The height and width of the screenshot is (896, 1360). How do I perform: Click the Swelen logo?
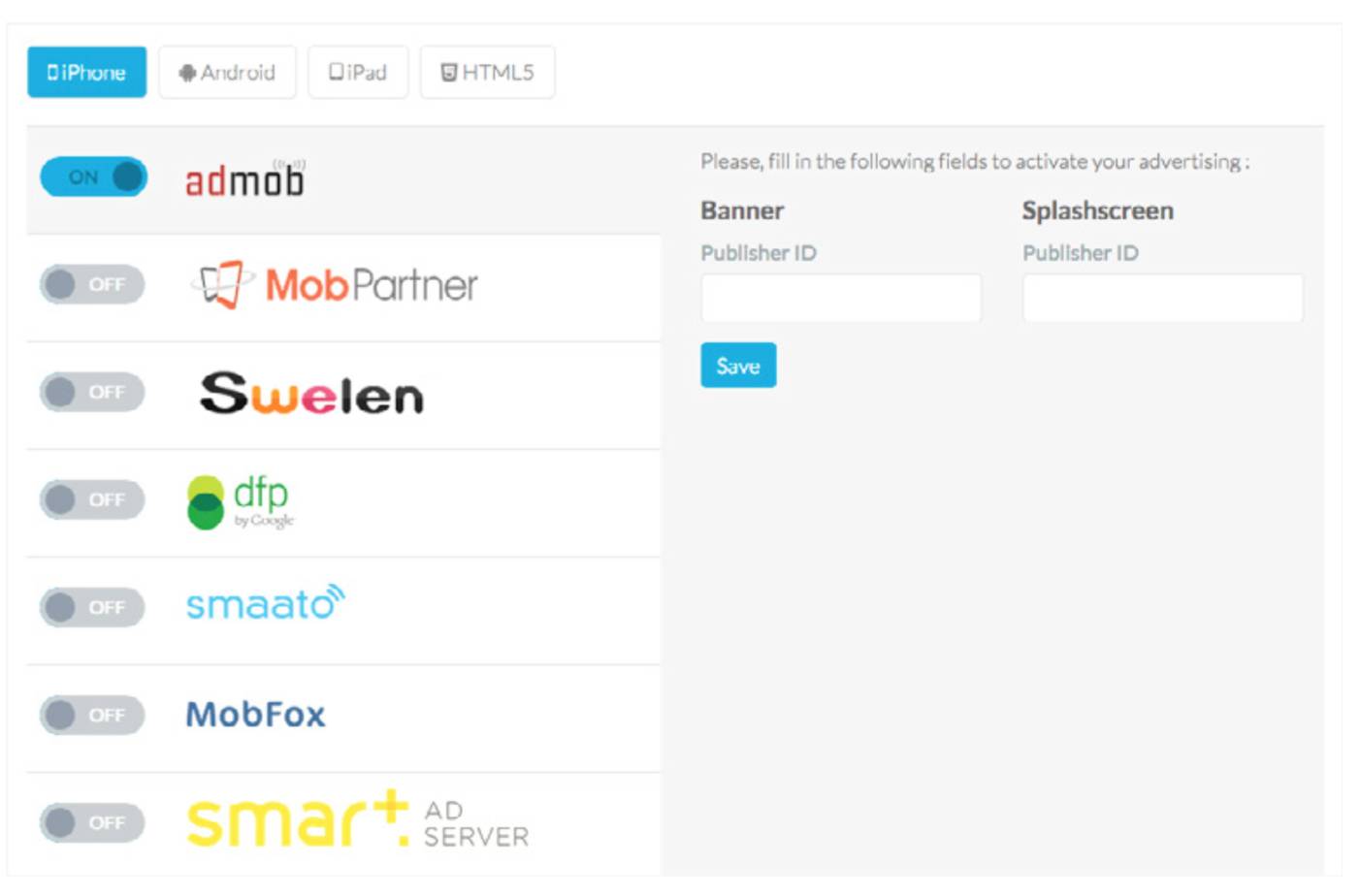[311, 394]
